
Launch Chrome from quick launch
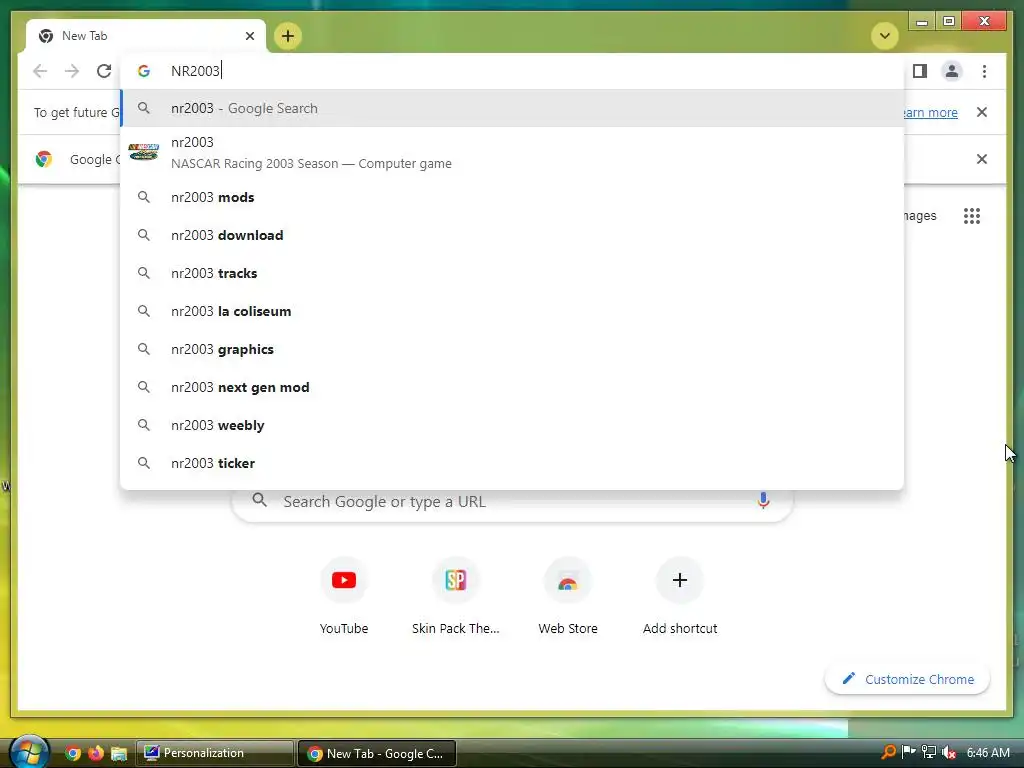pos(73,753)
